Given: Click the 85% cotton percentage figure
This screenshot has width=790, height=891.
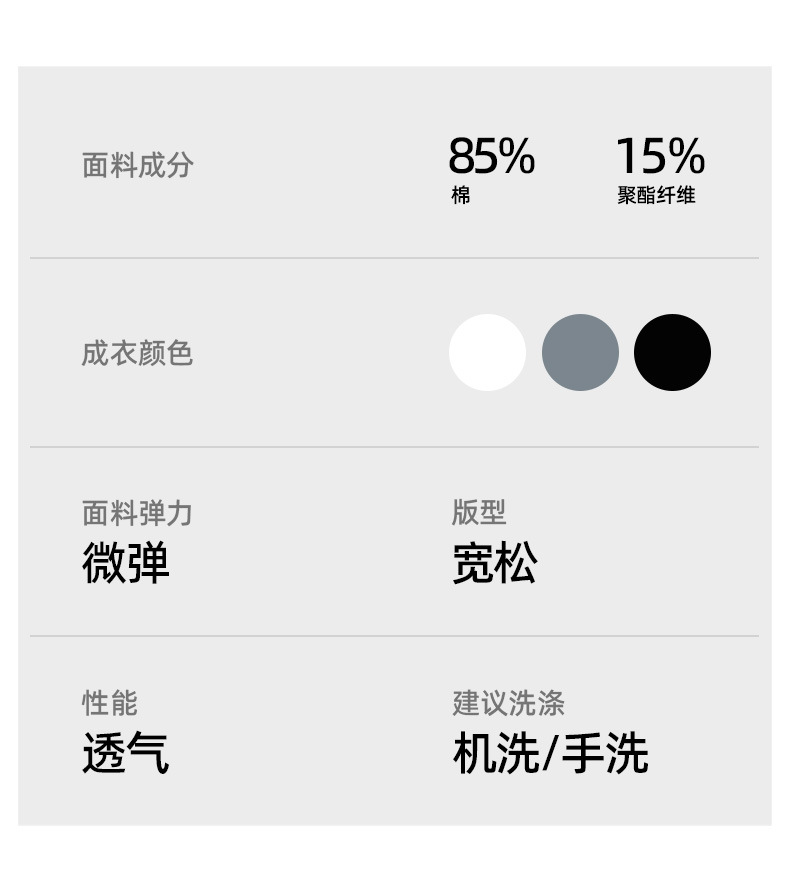Looking at the screenshot, I should point(491,156).
